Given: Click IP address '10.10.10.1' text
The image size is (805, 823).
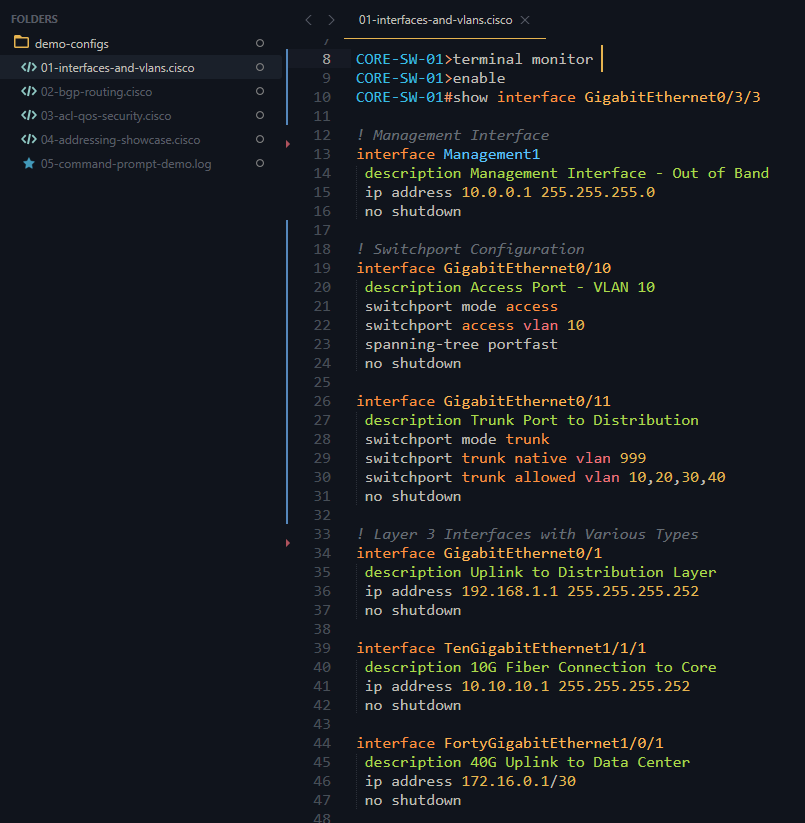Looking at the screenshot, I should [505, 686].
